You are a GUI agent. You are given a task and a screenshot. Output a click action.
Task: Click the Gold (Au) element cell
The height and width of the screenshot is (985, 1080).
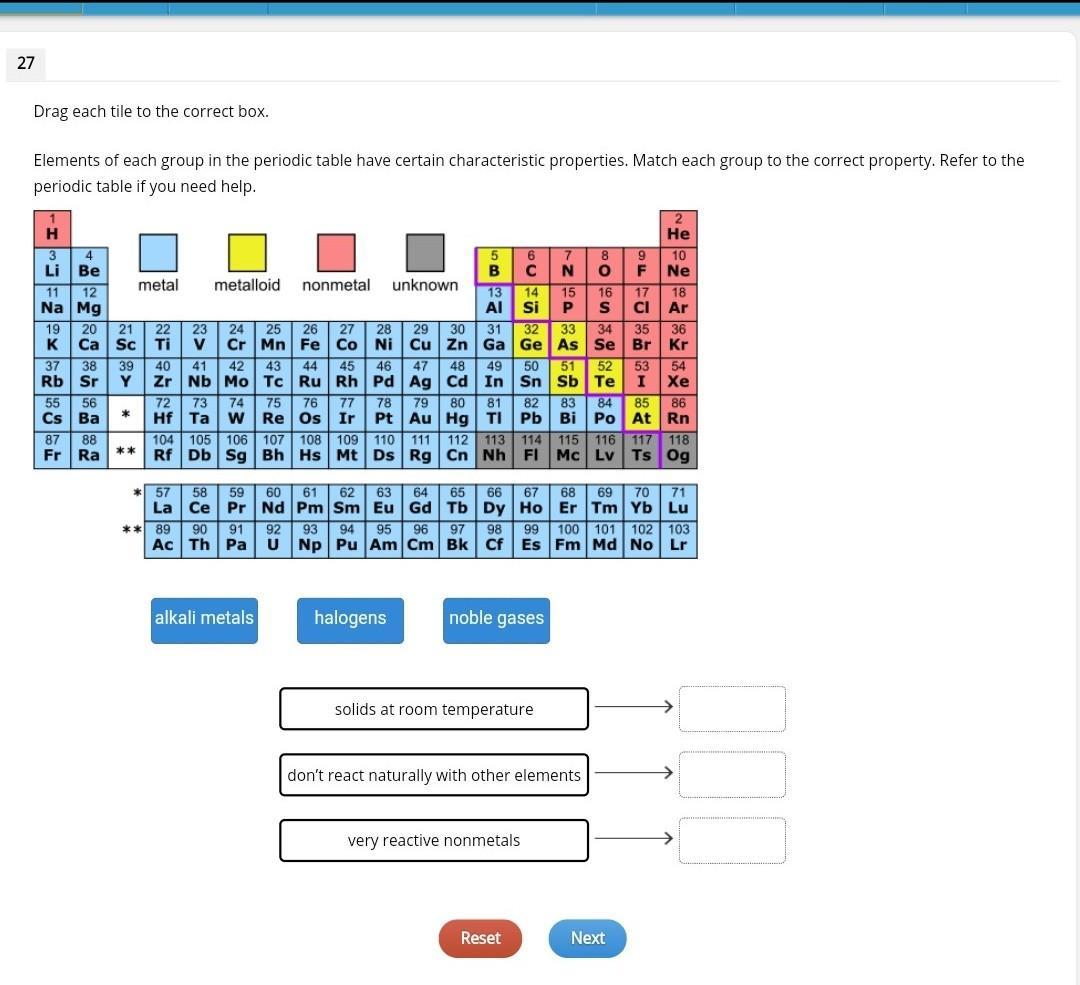click(420, 412)
